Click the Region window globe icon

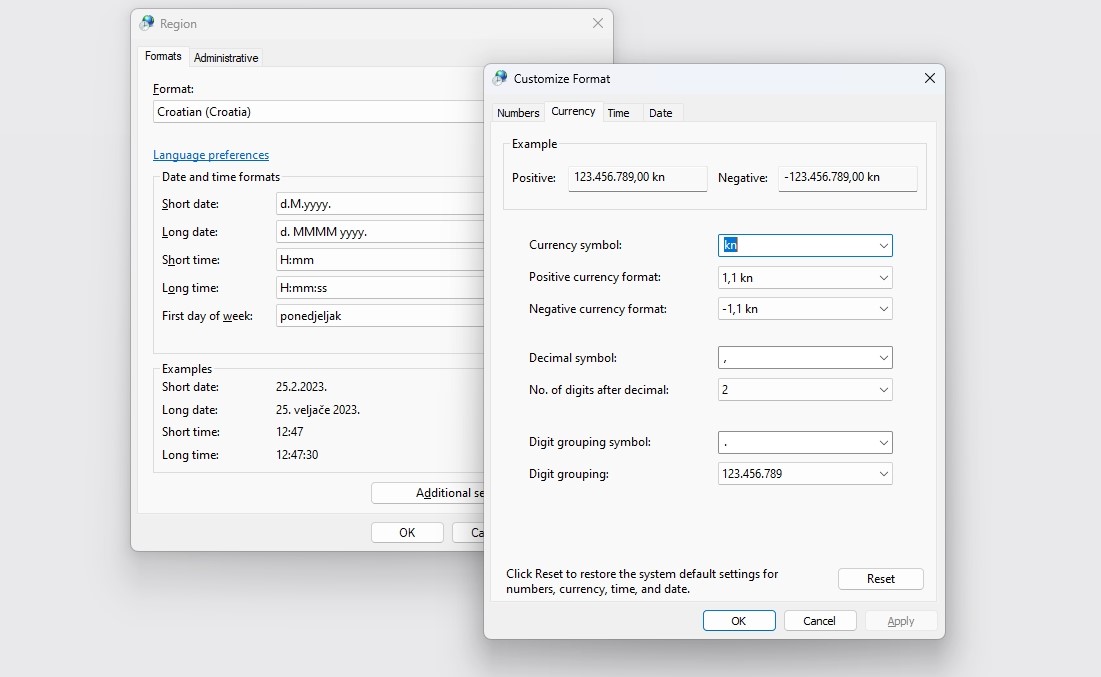147,23
